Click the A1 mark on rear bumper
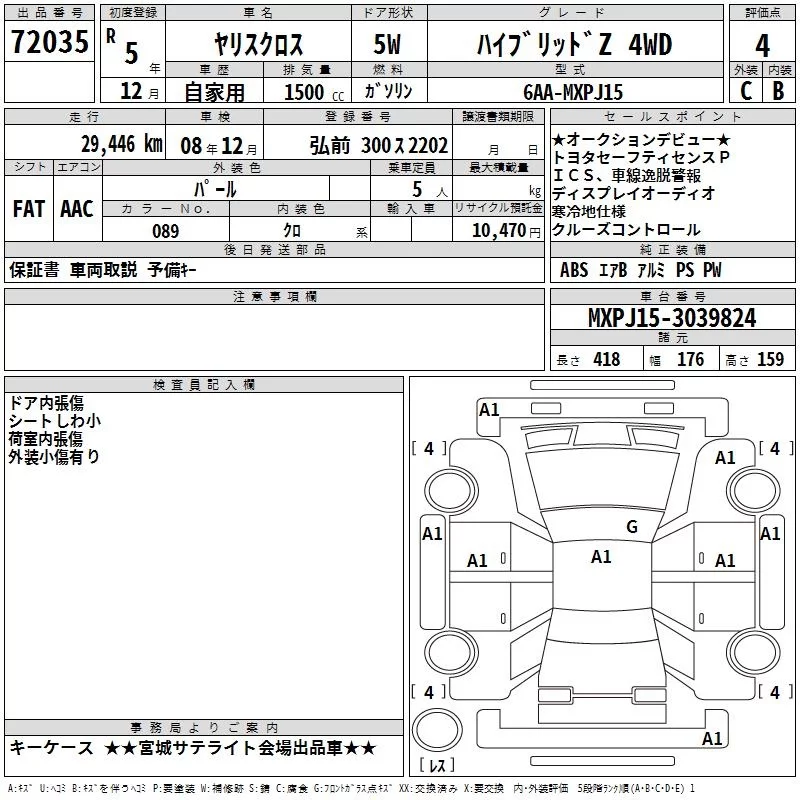This screenshot has height=800, width=800. [x=712, y=738]
